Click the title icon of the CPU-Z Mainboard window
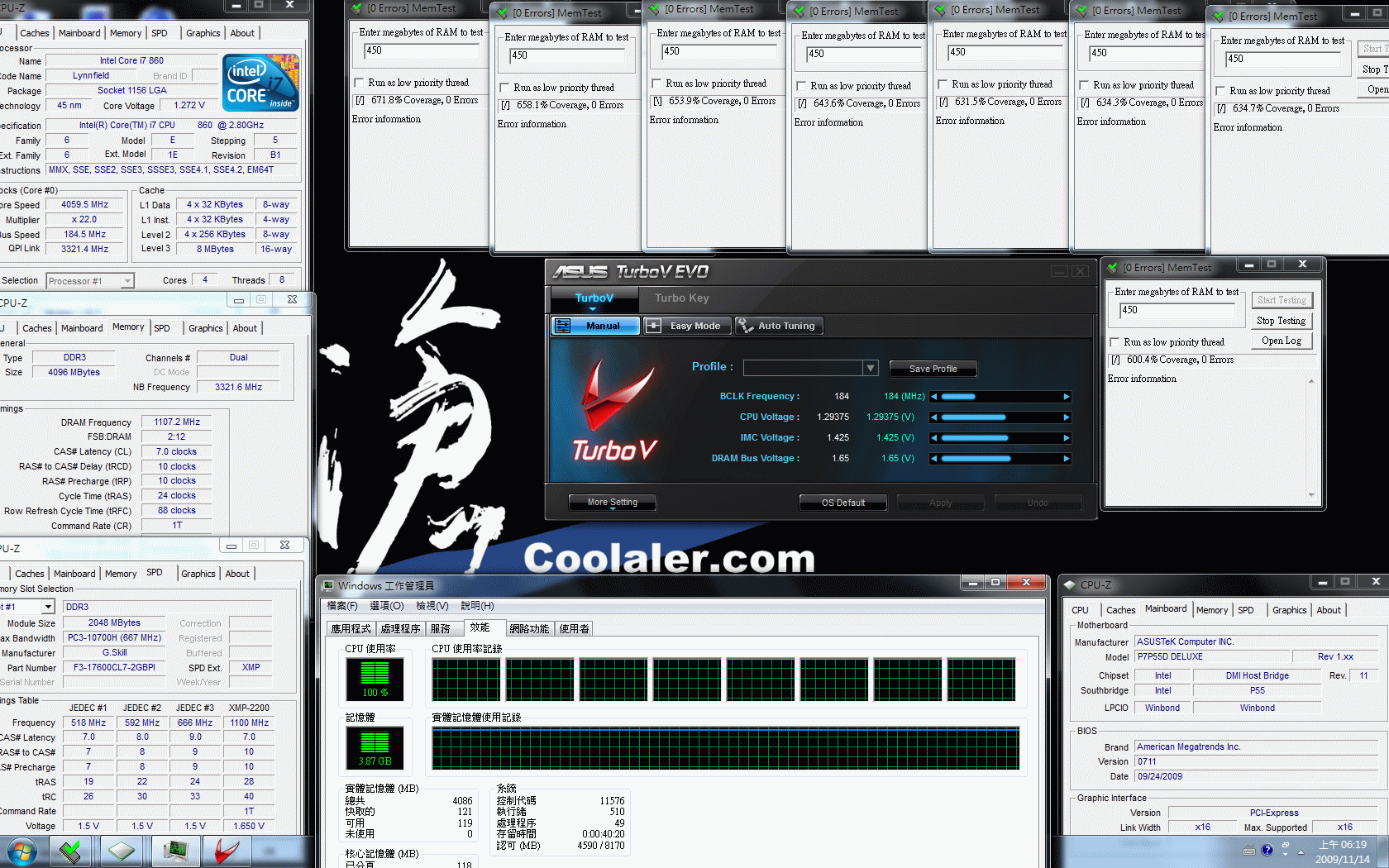 point(1069,584)
